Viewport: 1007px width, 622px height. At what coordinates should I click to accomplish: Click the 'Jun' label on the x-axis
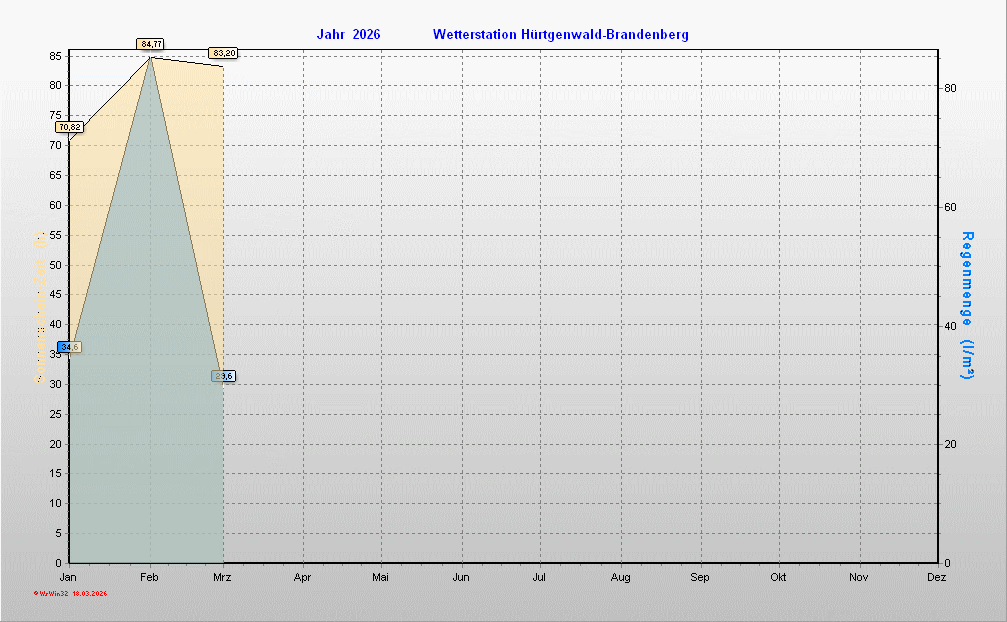click(x=461, y=577)
